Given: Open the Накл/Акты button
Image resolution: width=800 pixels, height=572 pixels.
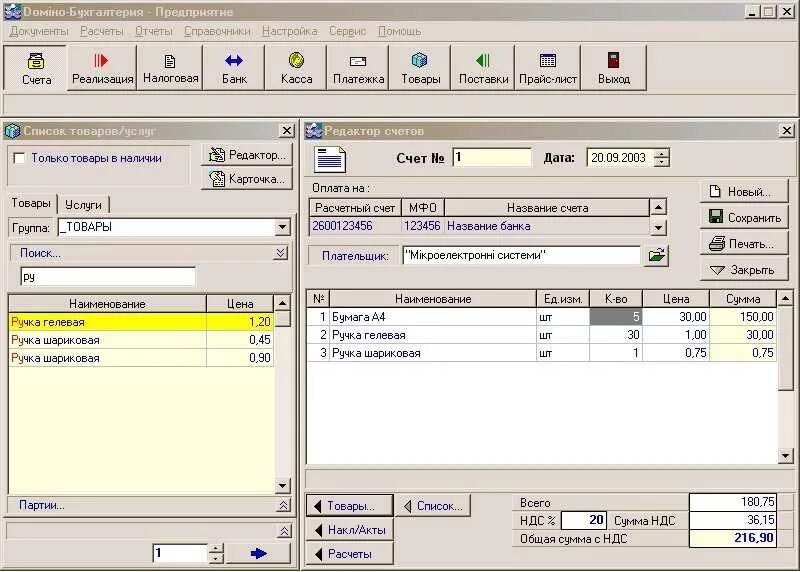Looking at the screenshot, I should pyautogui.click(x=349, y=530).
